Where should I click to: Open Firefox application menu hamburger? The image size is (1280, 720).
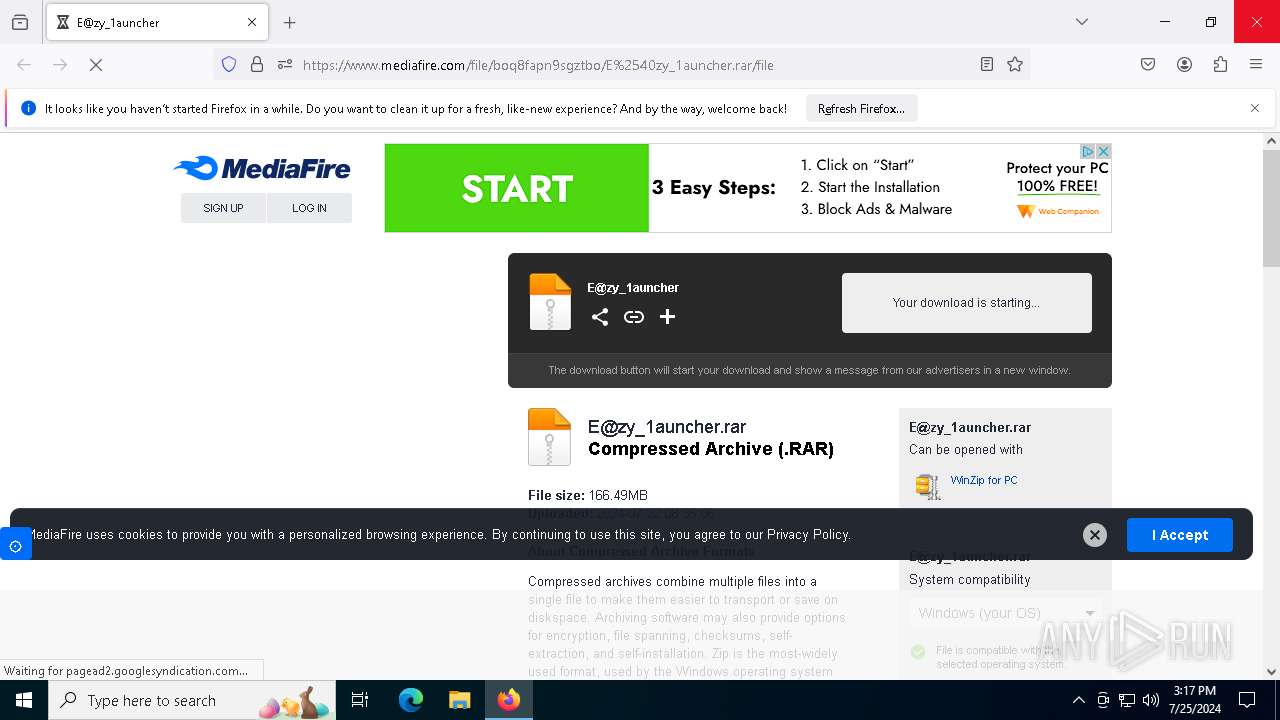[x=1256, y=65]
